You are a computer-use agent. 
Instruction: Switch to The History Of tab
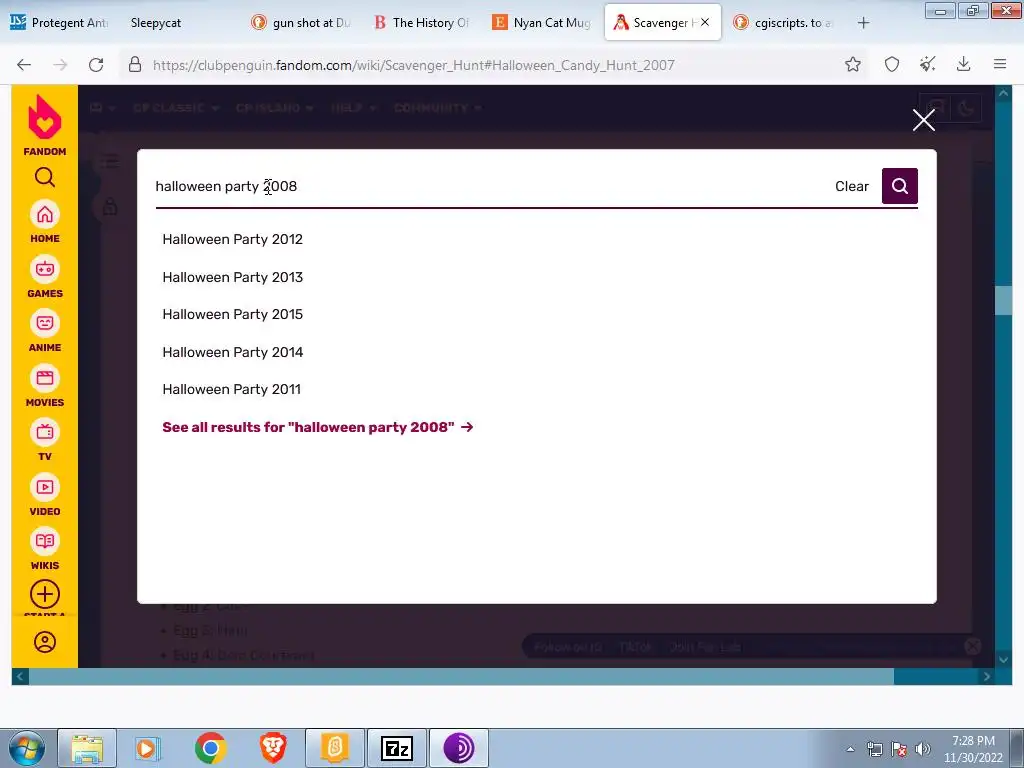coord(421,23)
